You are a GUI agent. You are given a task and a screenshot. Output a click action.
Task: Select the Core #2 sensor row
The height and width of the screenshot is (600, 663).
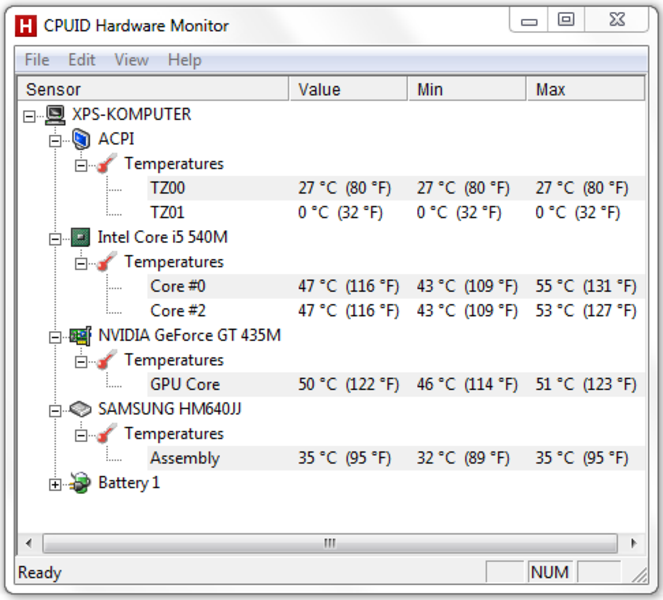pyautogui.click(x=396, y=311)
